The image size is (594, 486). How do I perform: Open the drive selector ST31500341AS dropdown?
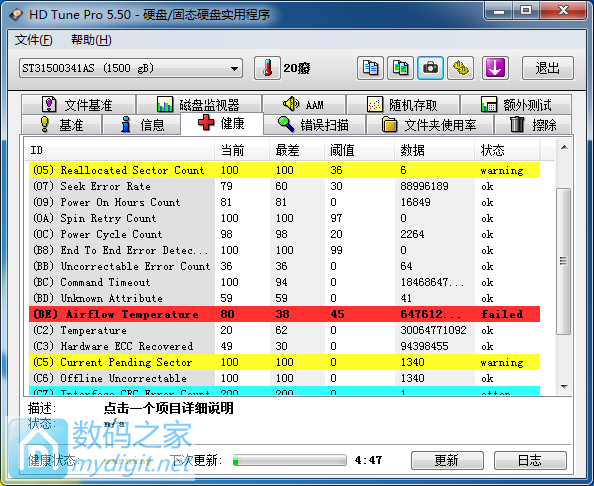point(131,68)
